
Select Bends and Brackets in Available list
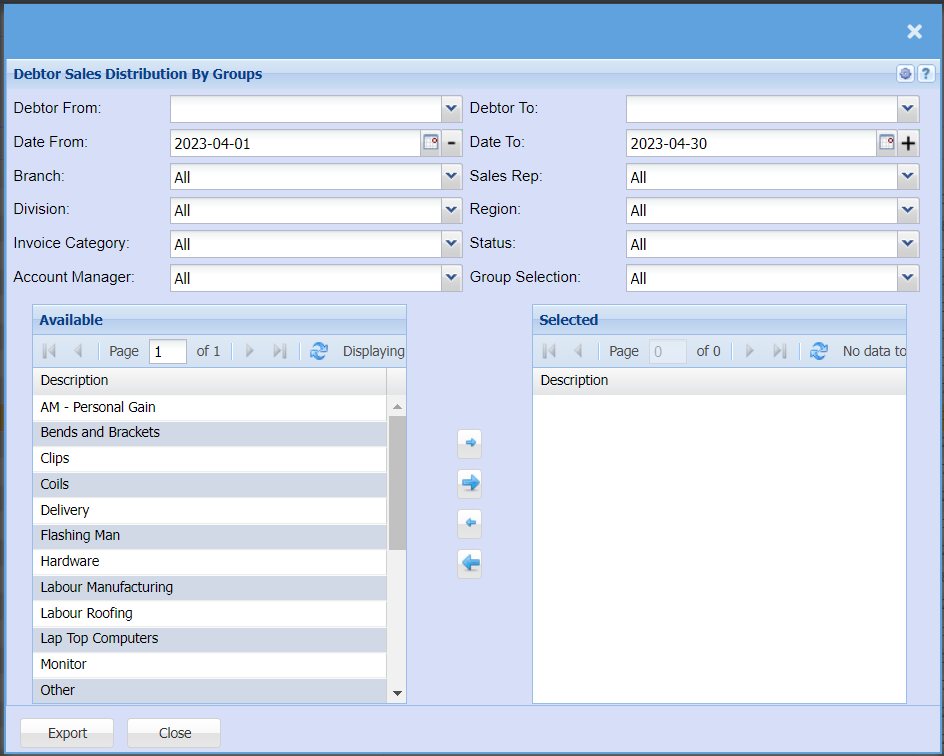point(100,433)
